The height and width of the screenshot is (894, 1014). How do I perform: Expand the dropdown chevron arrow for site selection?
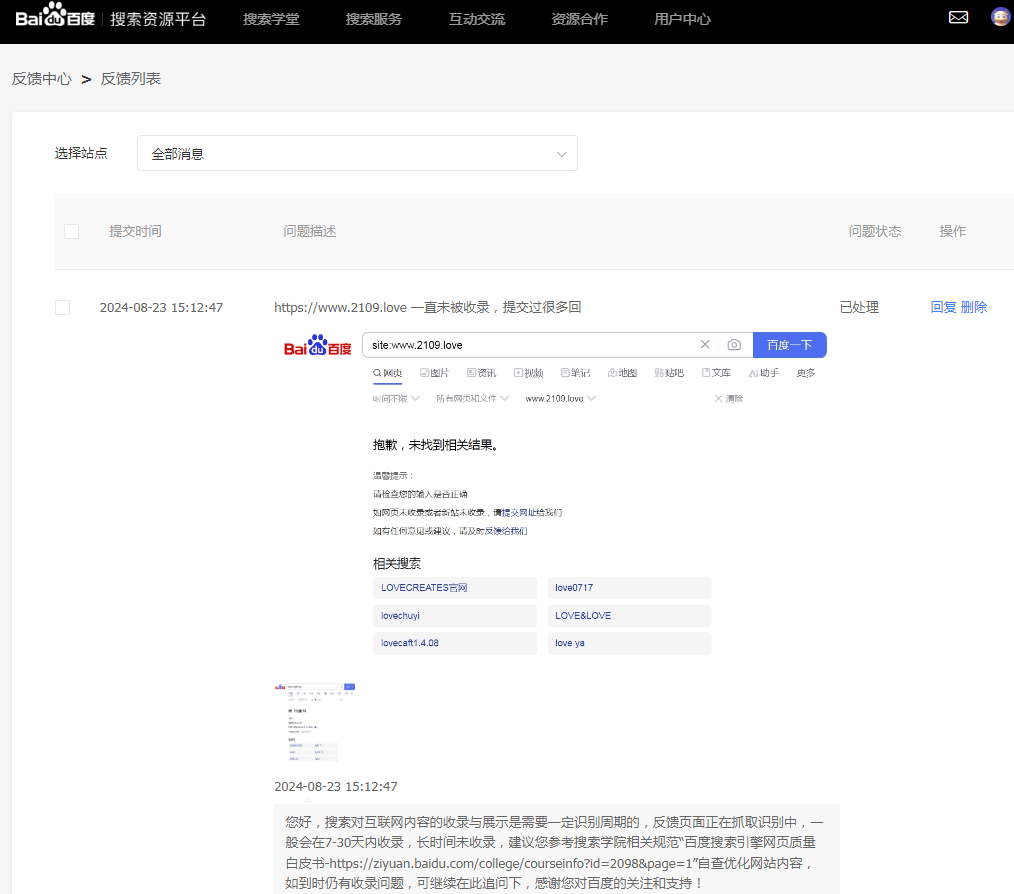[562, 154]
